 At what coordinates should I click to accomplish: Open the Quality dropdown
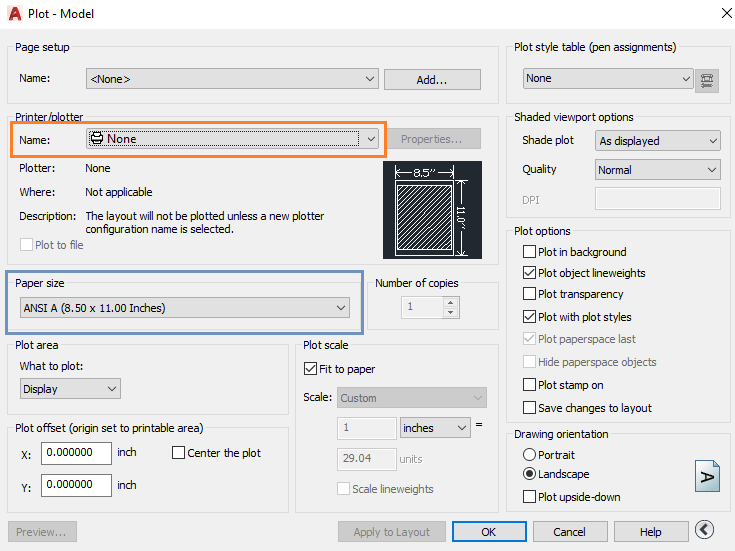pos(658,170)
